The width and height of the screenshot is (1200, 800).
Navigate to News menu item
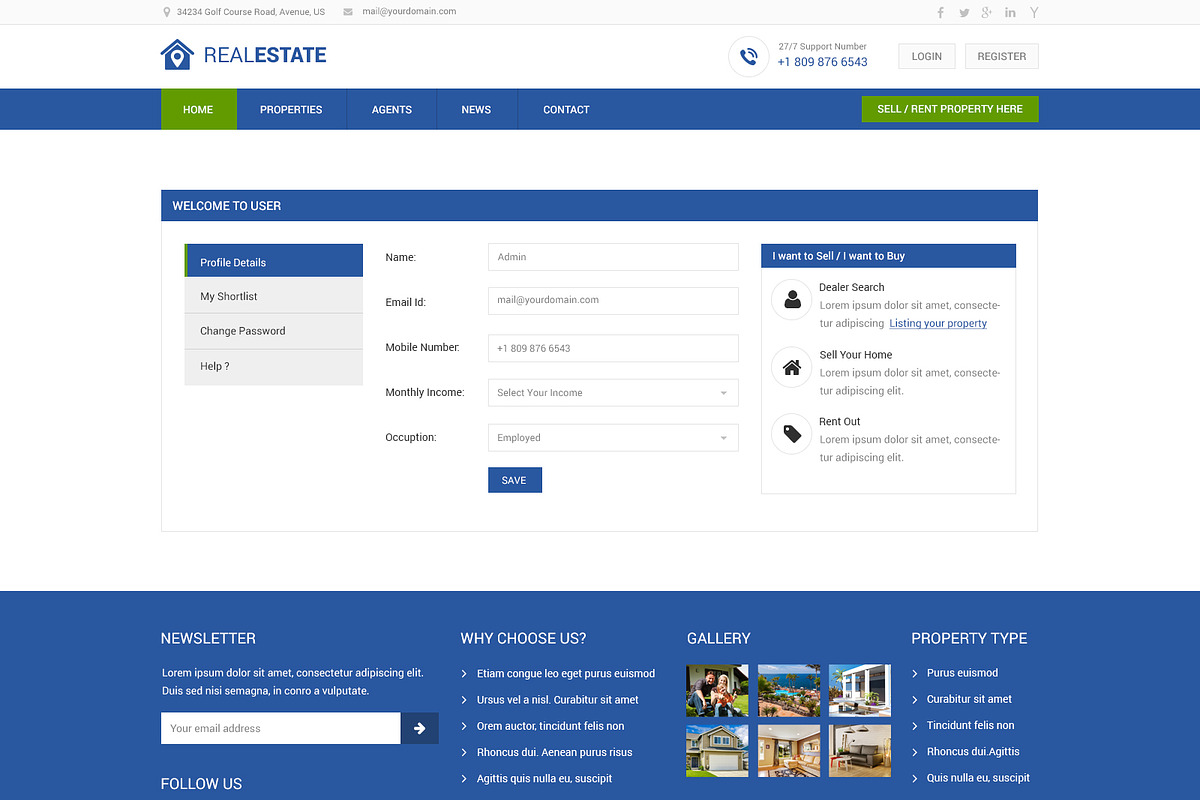476,109
